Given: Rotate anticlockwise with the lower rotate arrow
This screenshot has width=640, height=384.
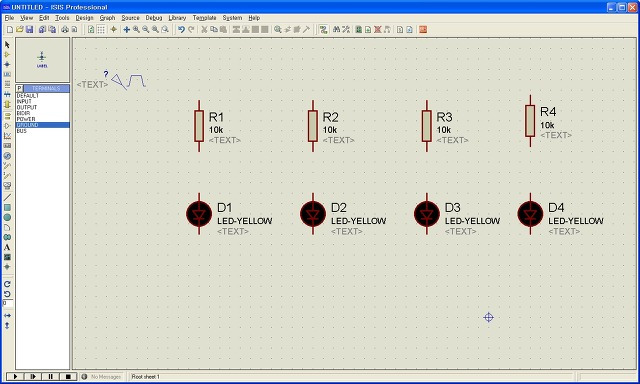Looking at the screenshot, I should coord(7,294).
